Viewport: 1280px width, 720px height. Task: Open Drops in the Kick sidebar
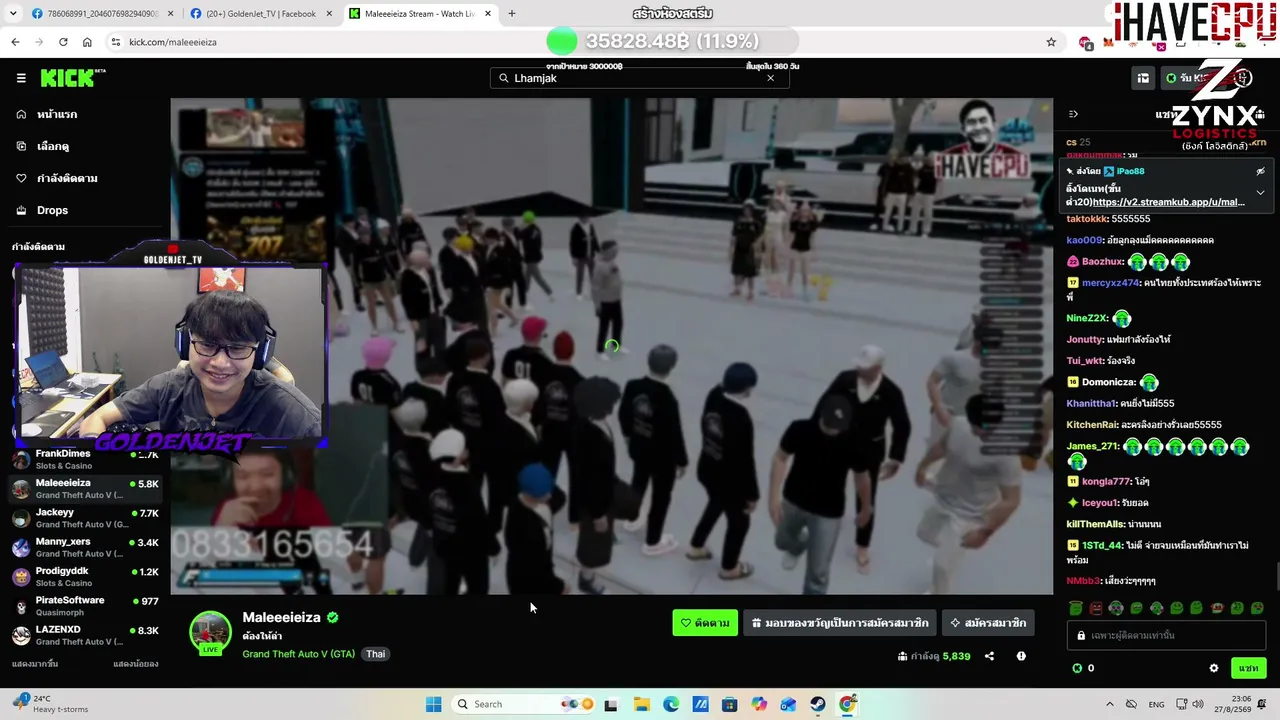[85, 210]
